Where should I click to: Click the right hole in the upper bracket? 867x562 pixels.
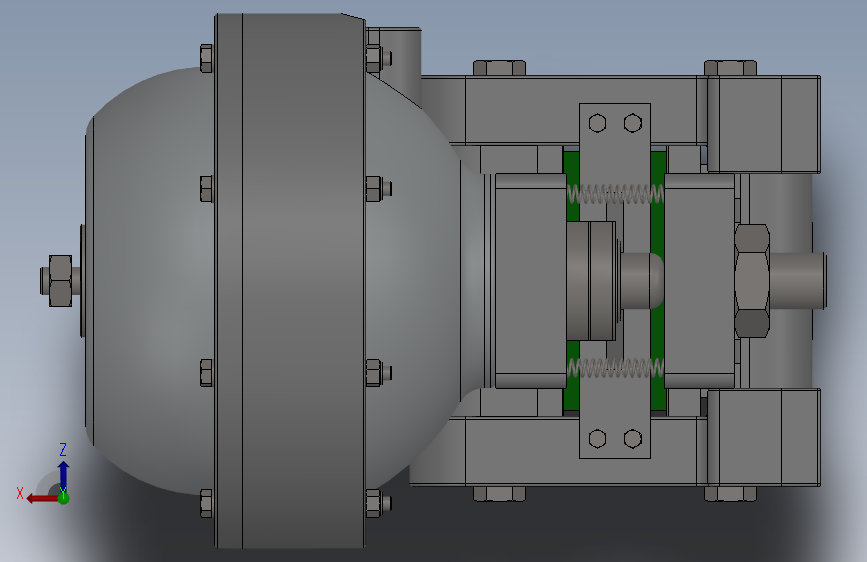click(x=633, y=123)
